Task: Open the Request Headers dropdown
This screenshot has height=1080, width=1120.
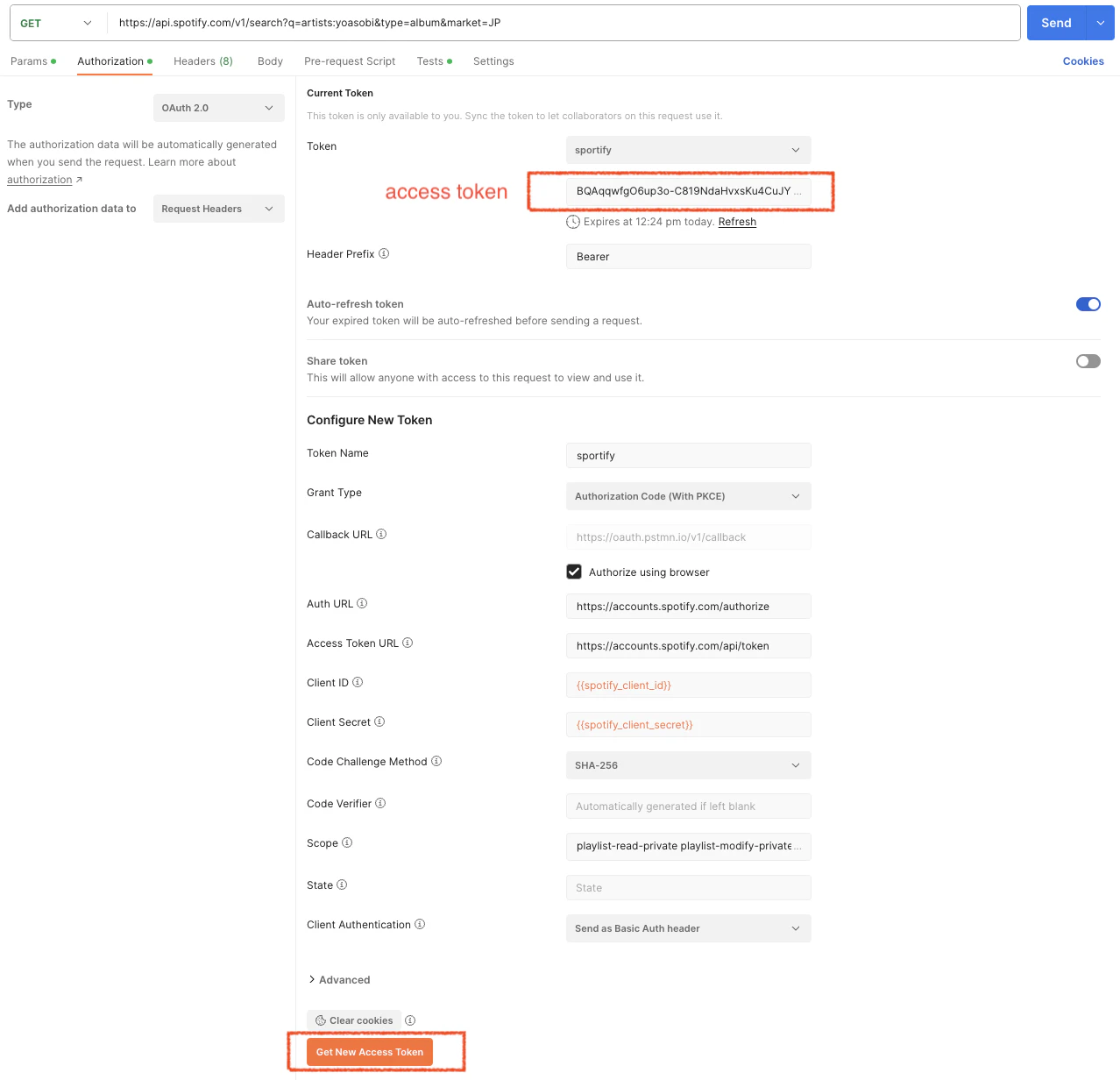Action: point(219,209)
